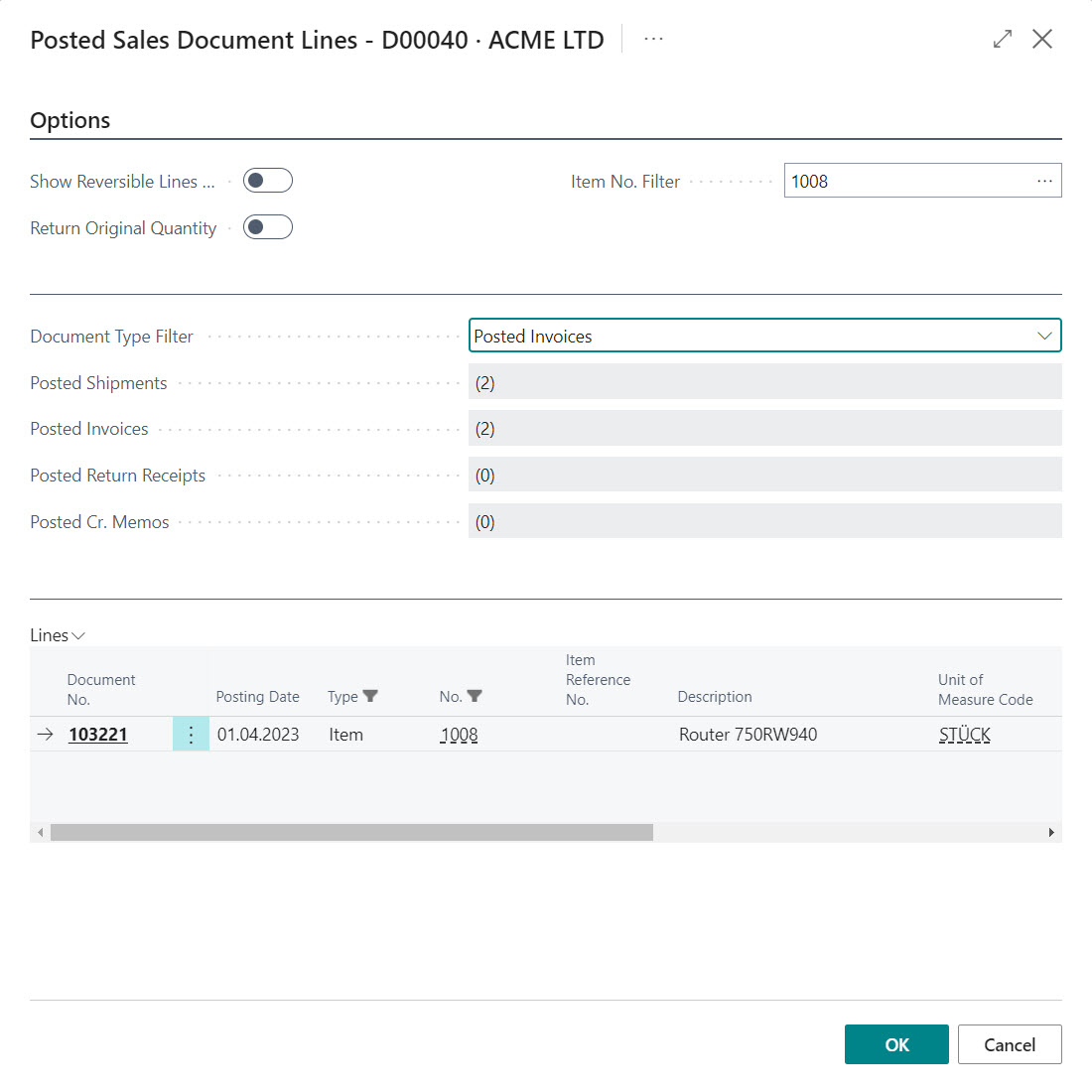Click the horizontal scrollbar thumb in Lines

point(351,832)
